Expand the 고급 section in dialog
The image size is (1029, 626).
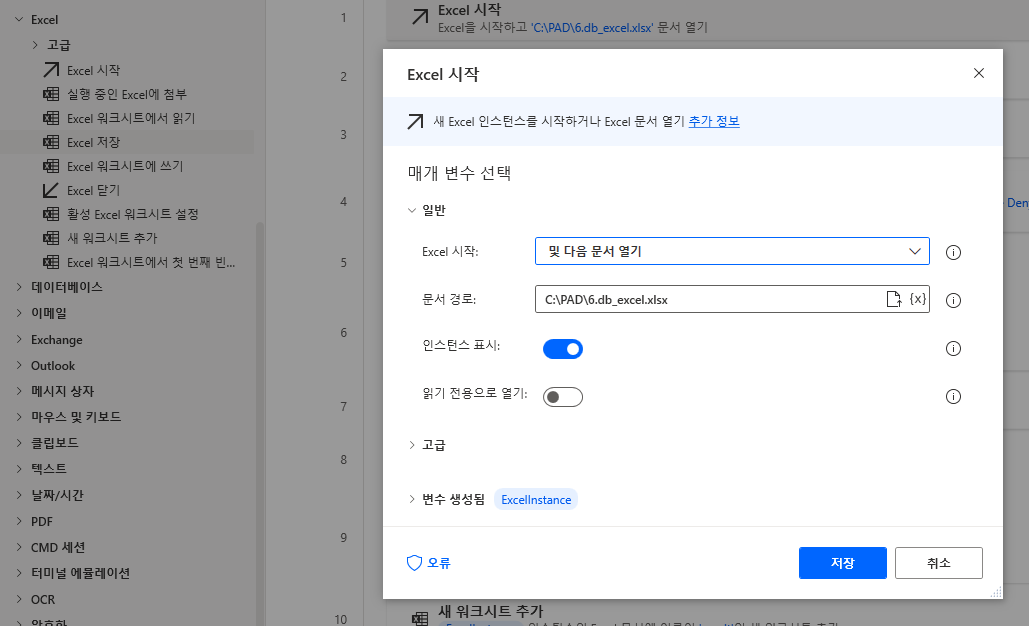[412, 445]
